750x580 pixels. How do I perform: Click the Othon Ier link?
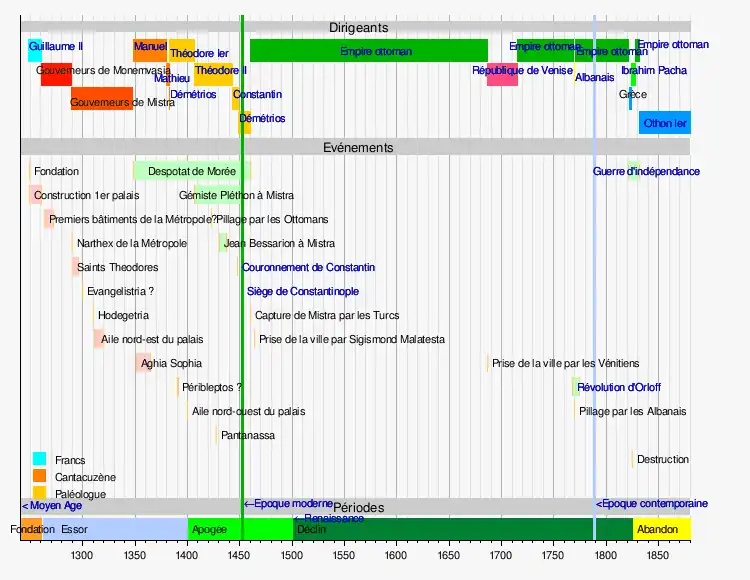tap(665, 123)
